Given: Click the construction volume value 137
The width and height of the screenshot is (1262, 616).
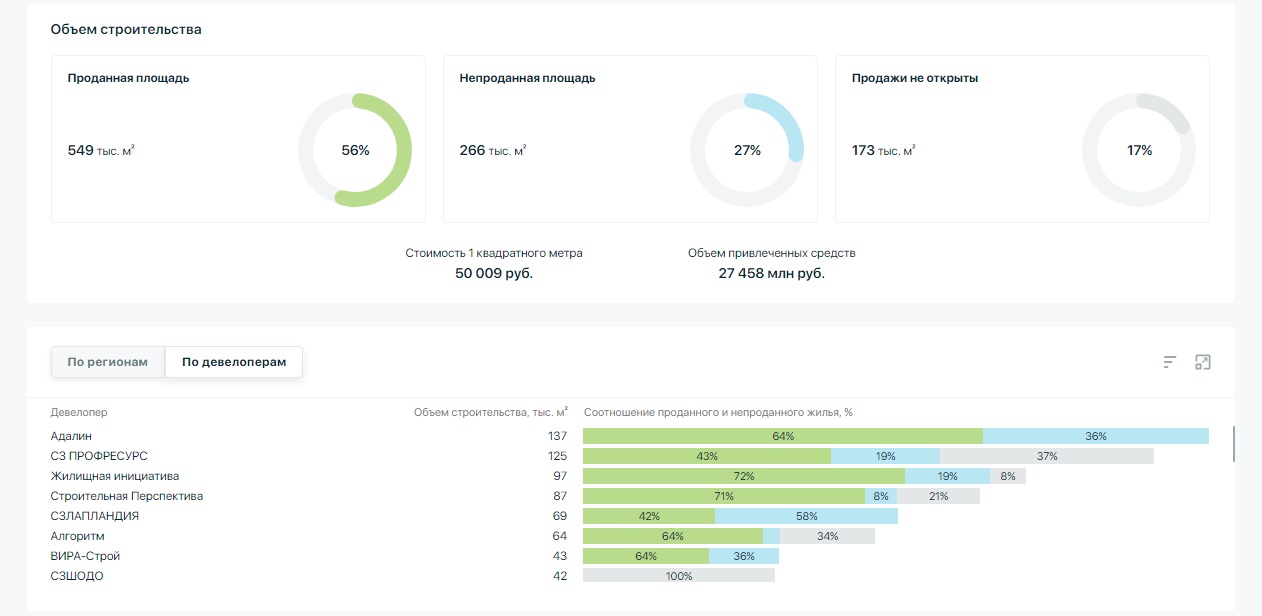Looking at the screenshot, I should pos(557,436).
